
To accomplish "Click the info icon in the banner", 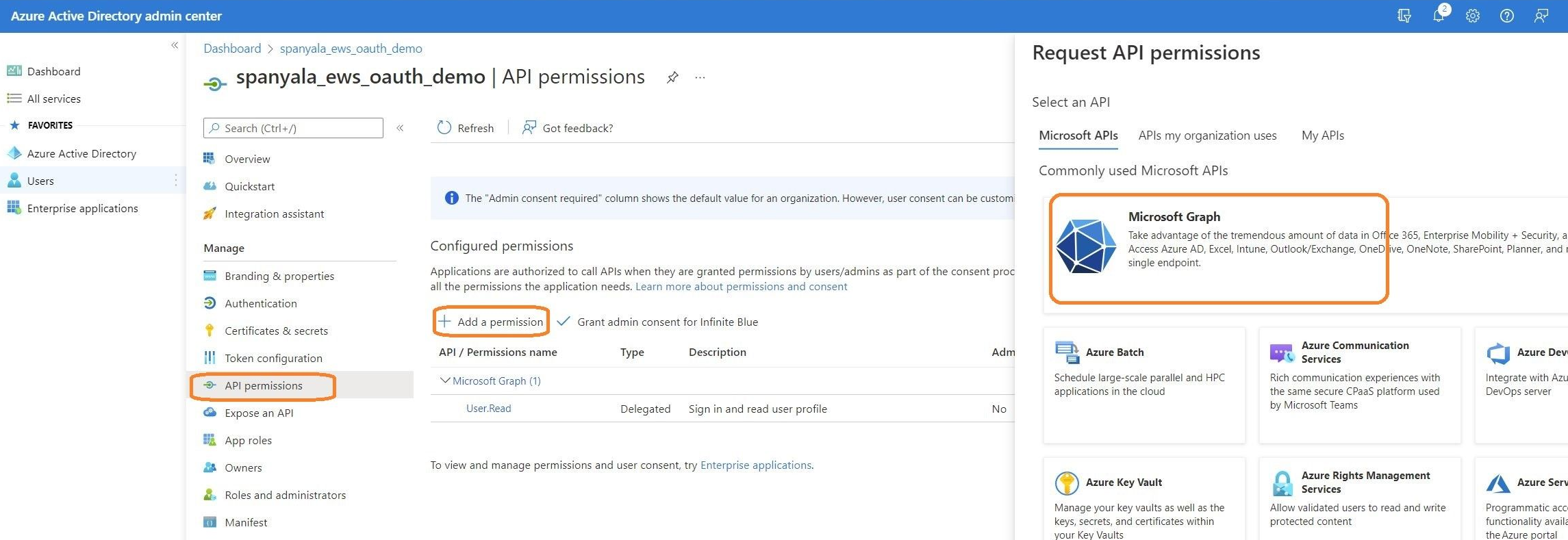I will (x=451, y=198).
